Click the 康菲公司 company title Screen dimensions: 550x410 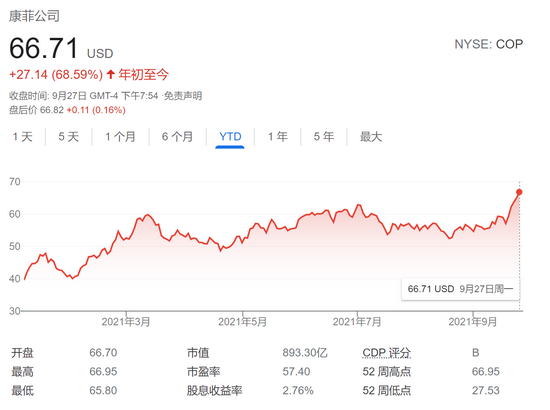34,16
